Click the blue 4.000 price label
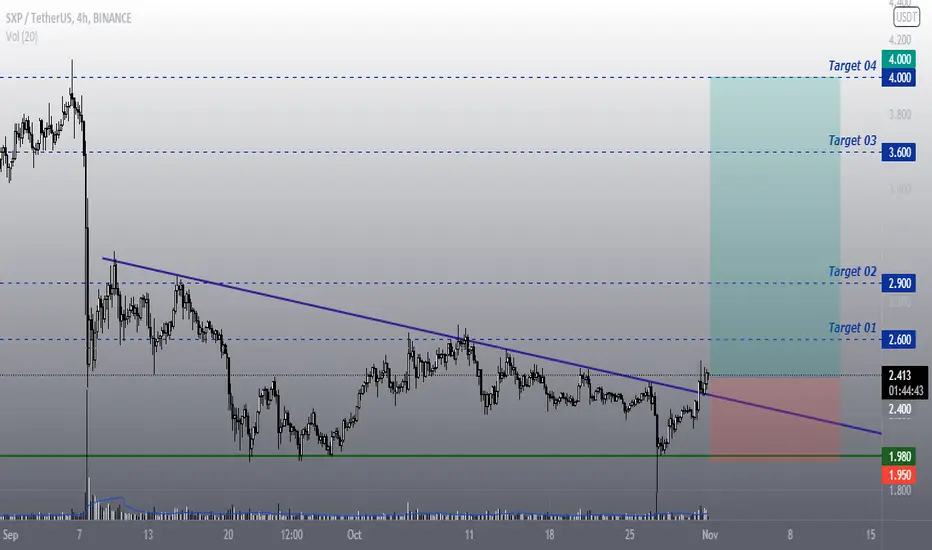Image resolution: width=932 pixels, height=550 pixels. (x=899, y=77)
